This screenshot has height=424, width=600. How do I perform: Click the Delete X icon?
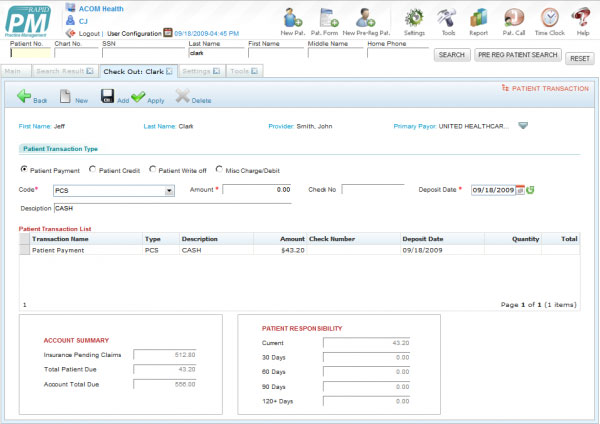(x=182, y=96)
